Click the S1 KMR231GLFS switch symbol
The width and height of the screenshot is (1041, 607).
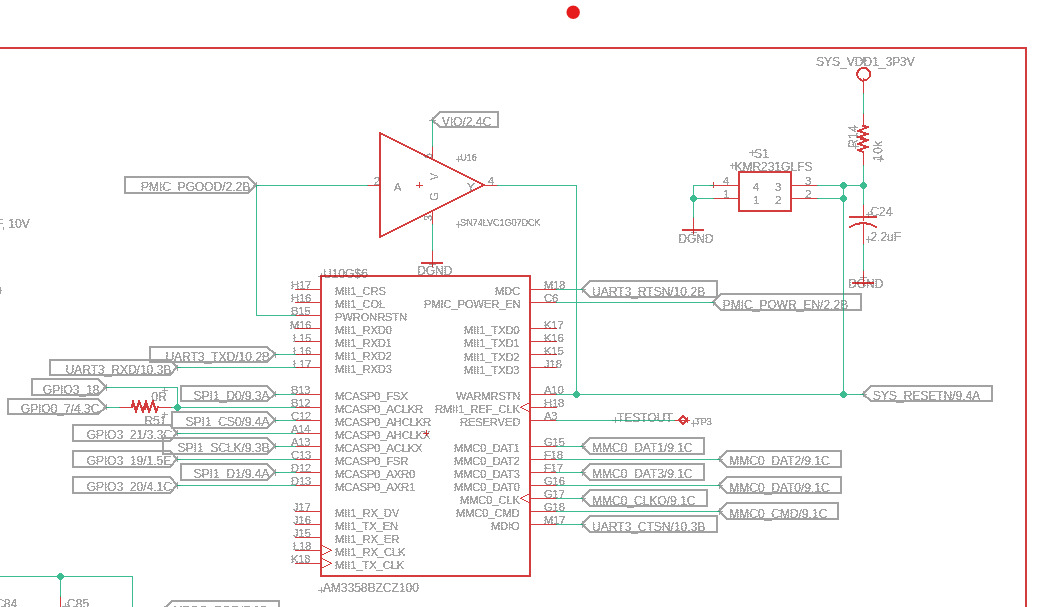(x=766, y=191)
